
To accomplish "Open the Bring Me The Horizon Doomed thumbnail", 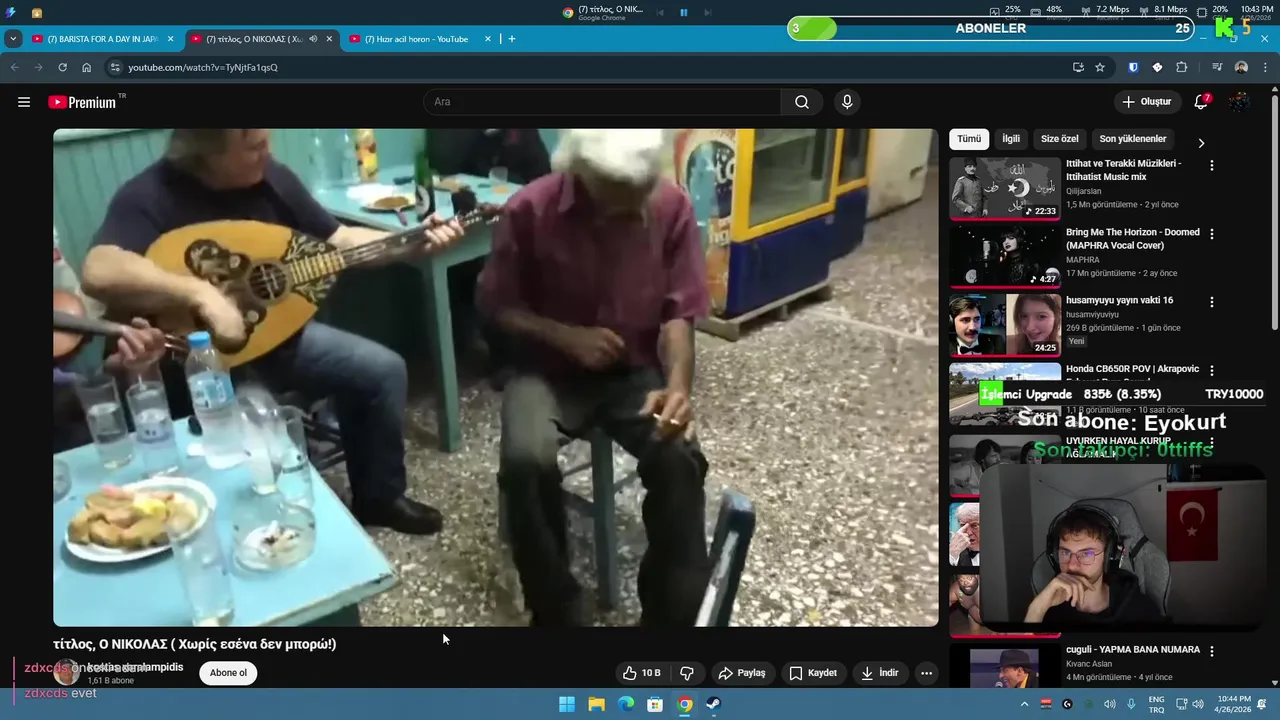I will click(1005, 256).
